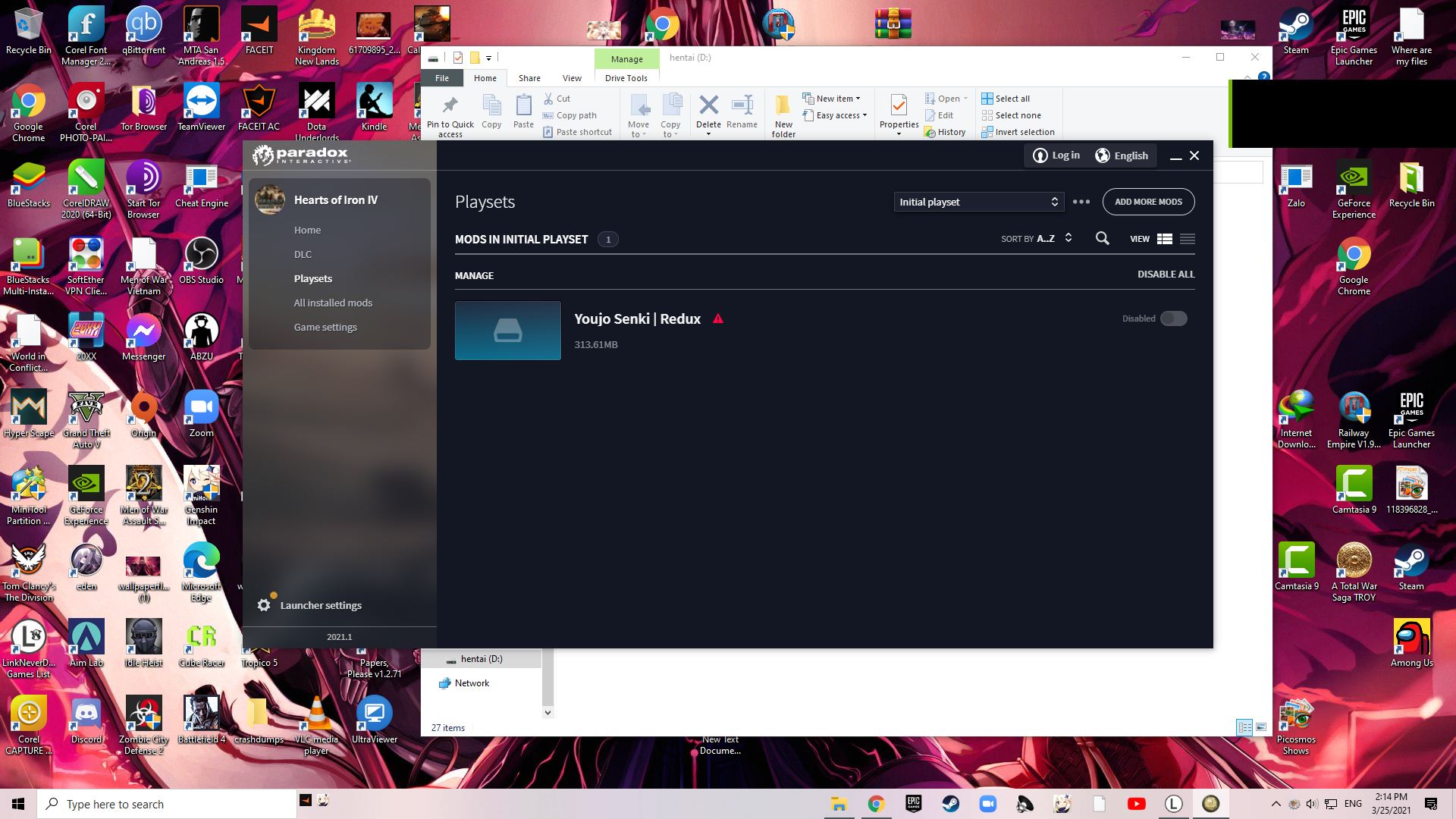Switch to the compact list view icon
This screenshot has width=1456, height=819.
pyautogui.click(x=1188, y=239)
